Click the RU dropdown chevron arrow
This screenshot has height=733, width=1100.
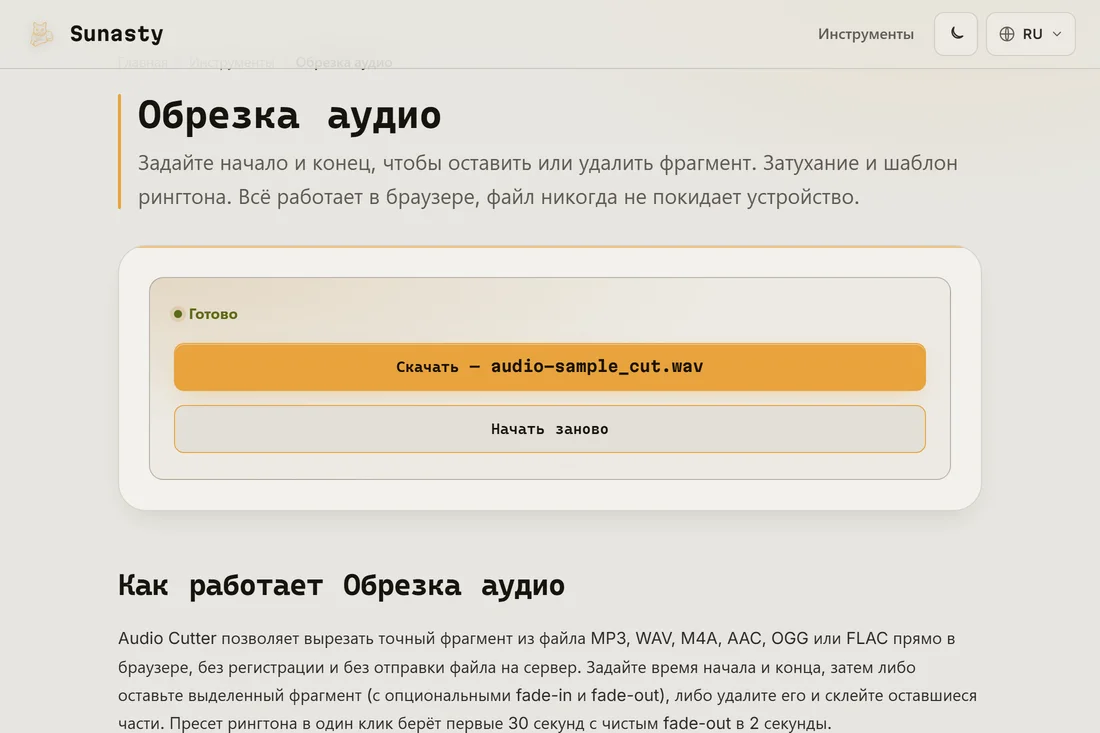coord(1057,34)
